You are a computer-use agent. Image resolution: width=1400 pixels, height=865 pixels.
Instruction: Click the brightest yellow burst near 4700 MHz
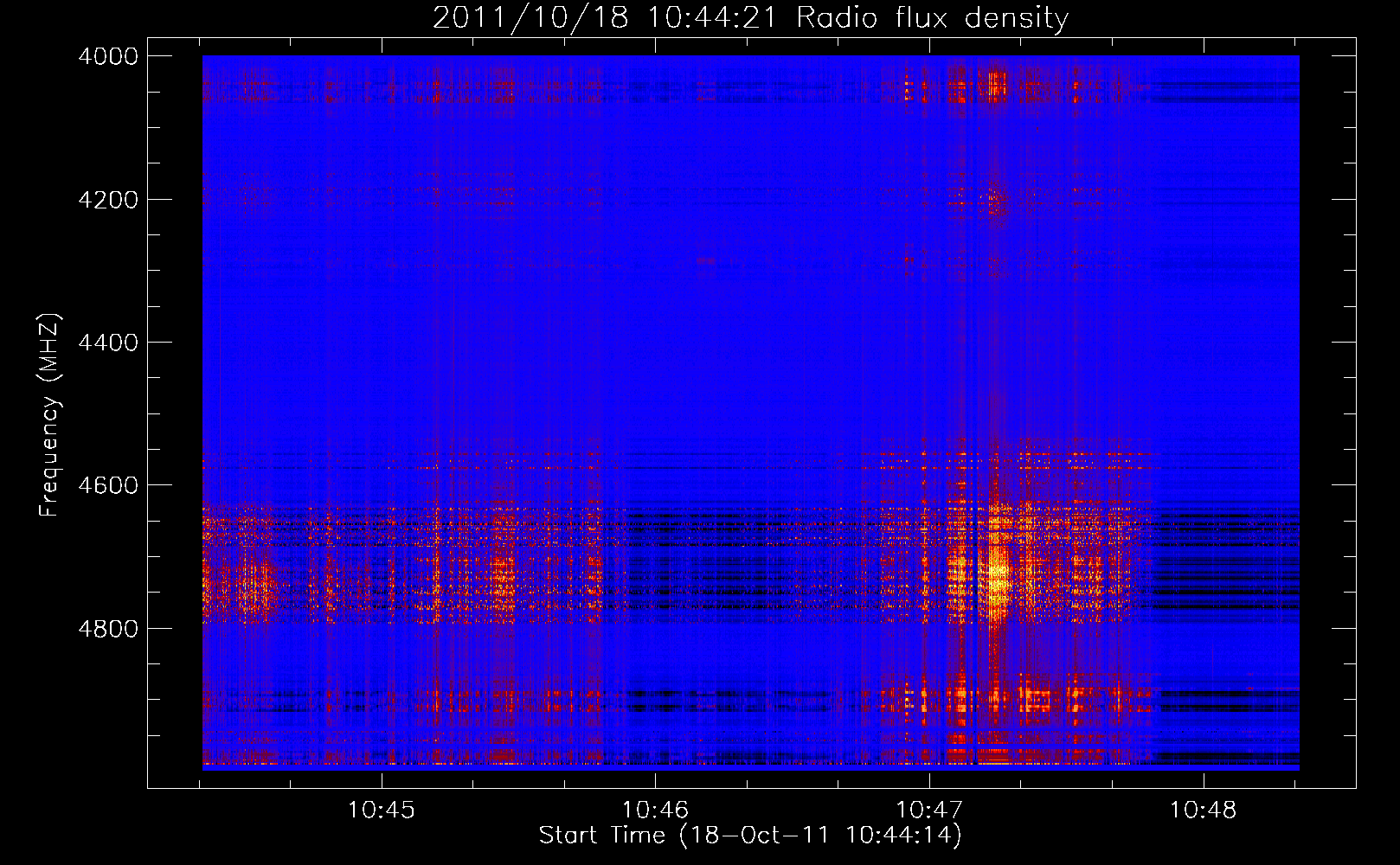click(998, 575)
